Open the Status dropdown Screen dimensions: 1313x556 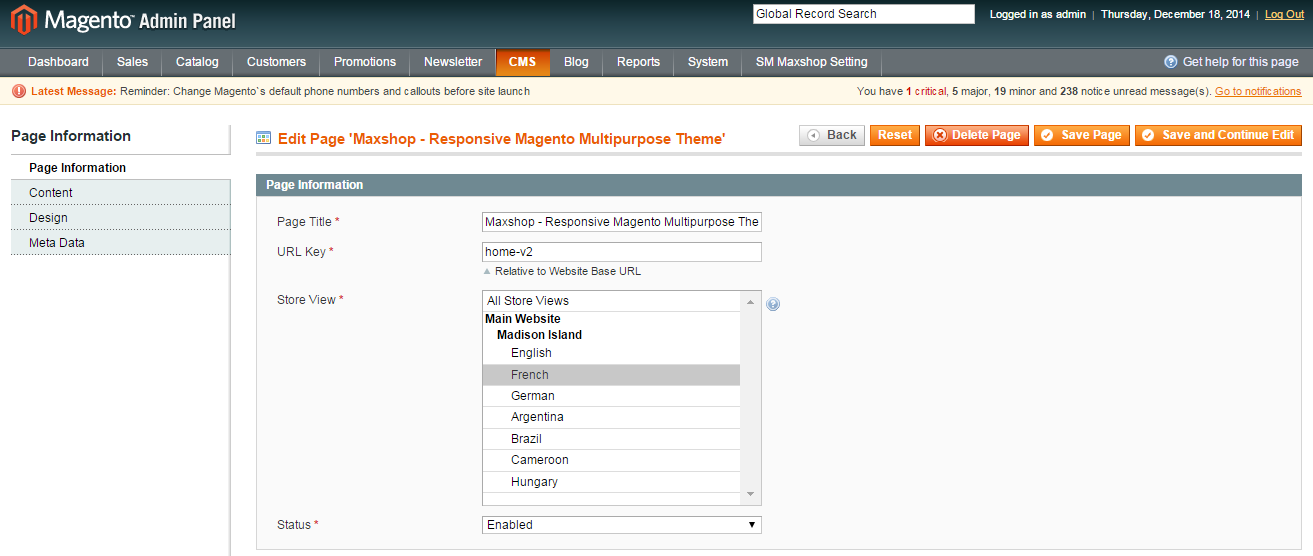point(622,525)
